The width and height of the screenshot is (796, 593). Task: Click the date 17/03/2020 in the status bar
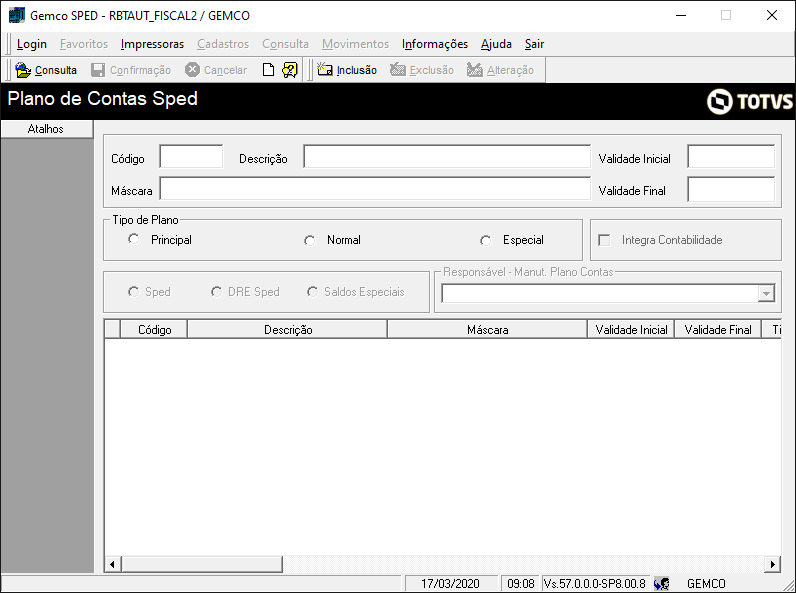[450, 584]
